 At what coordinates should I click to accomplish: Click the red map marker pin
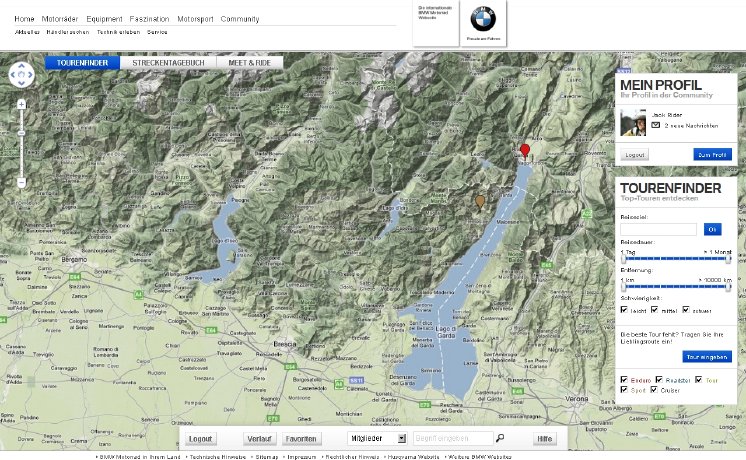pyautogui.click(x=525, y=150)
